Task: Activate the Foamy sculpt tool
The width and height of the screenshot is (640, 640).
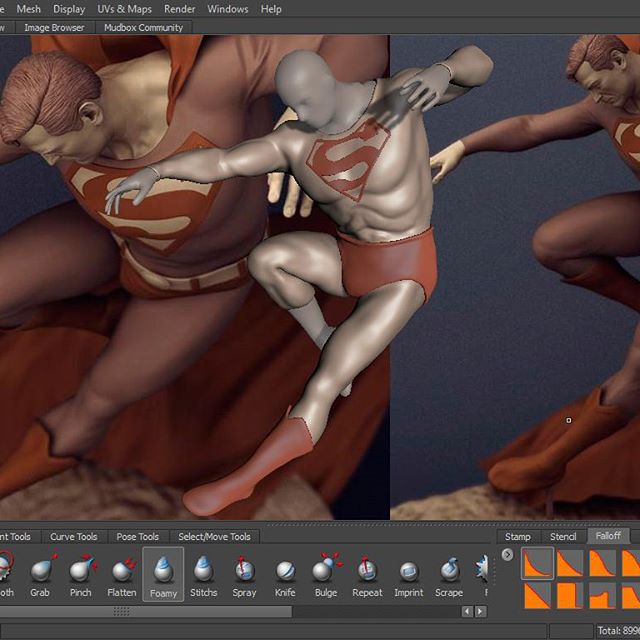Action: [163, 572]
